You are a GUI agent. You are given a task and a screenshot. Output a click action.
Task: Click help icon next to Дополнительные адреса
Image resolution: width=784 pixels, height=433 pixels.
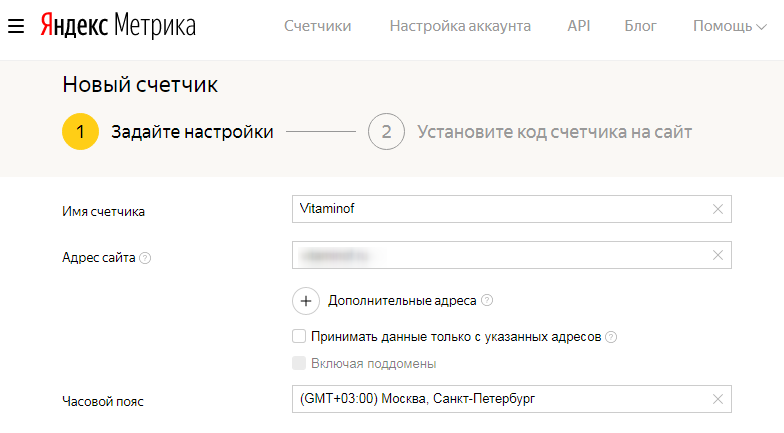pyautogui.click(x=487, y=300)
